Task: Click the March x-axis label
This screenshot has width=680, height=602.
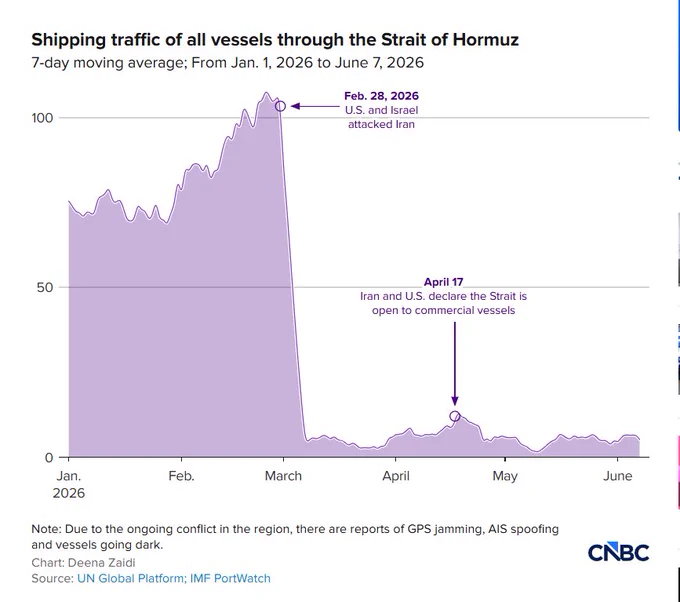Action: click(283, 476)
